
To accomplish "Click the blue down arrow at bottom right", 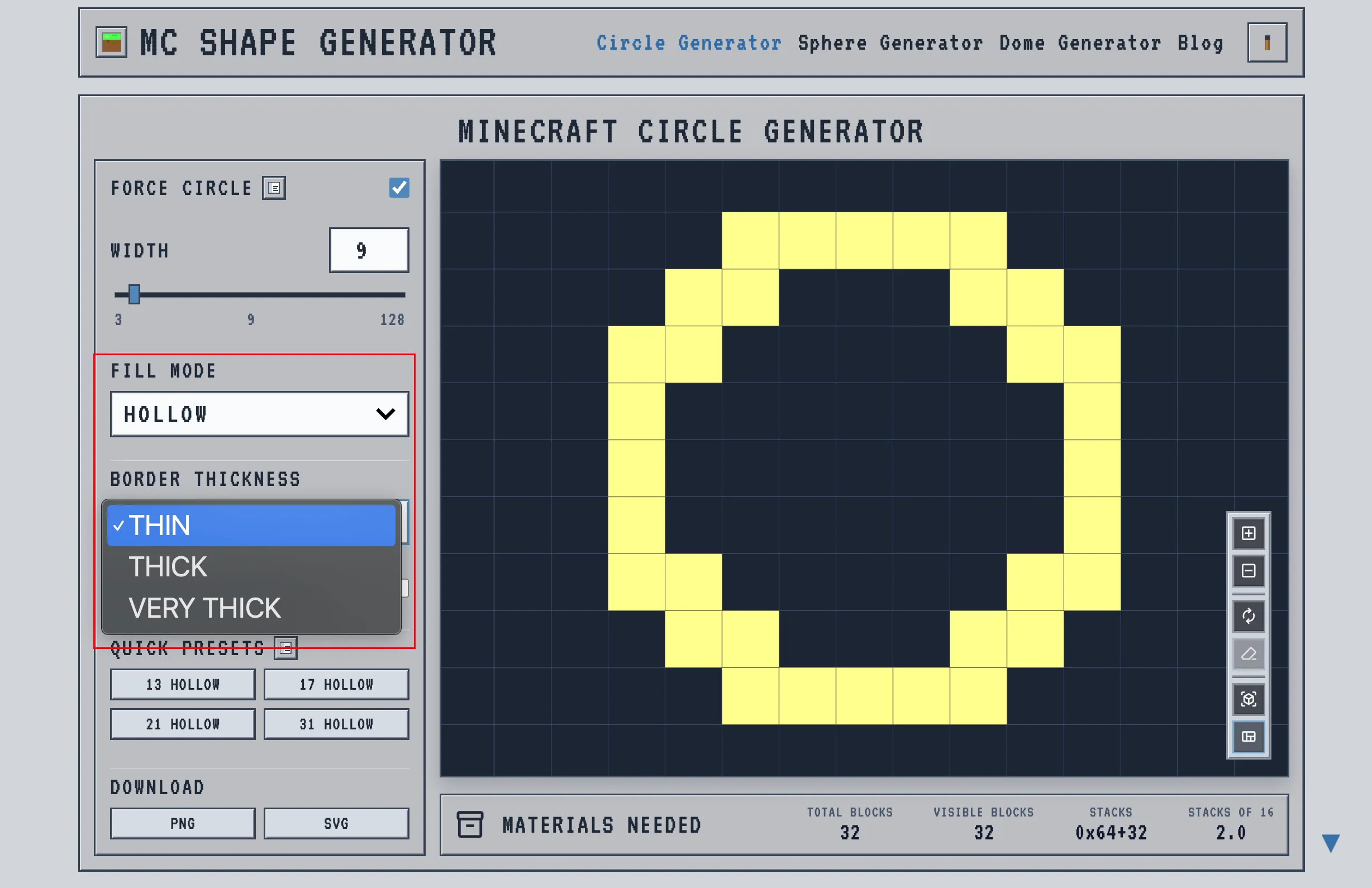I will click(1331, 843).
